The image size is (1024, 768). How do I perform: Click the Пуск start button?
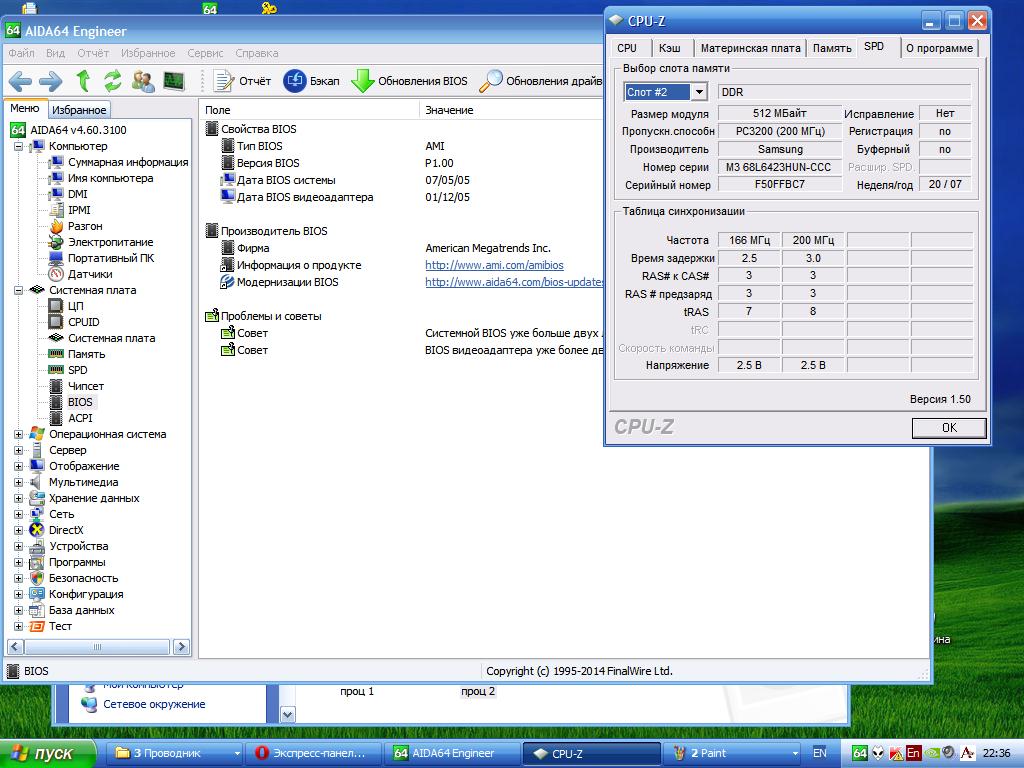pyautogui.click(x=46, y=753)
